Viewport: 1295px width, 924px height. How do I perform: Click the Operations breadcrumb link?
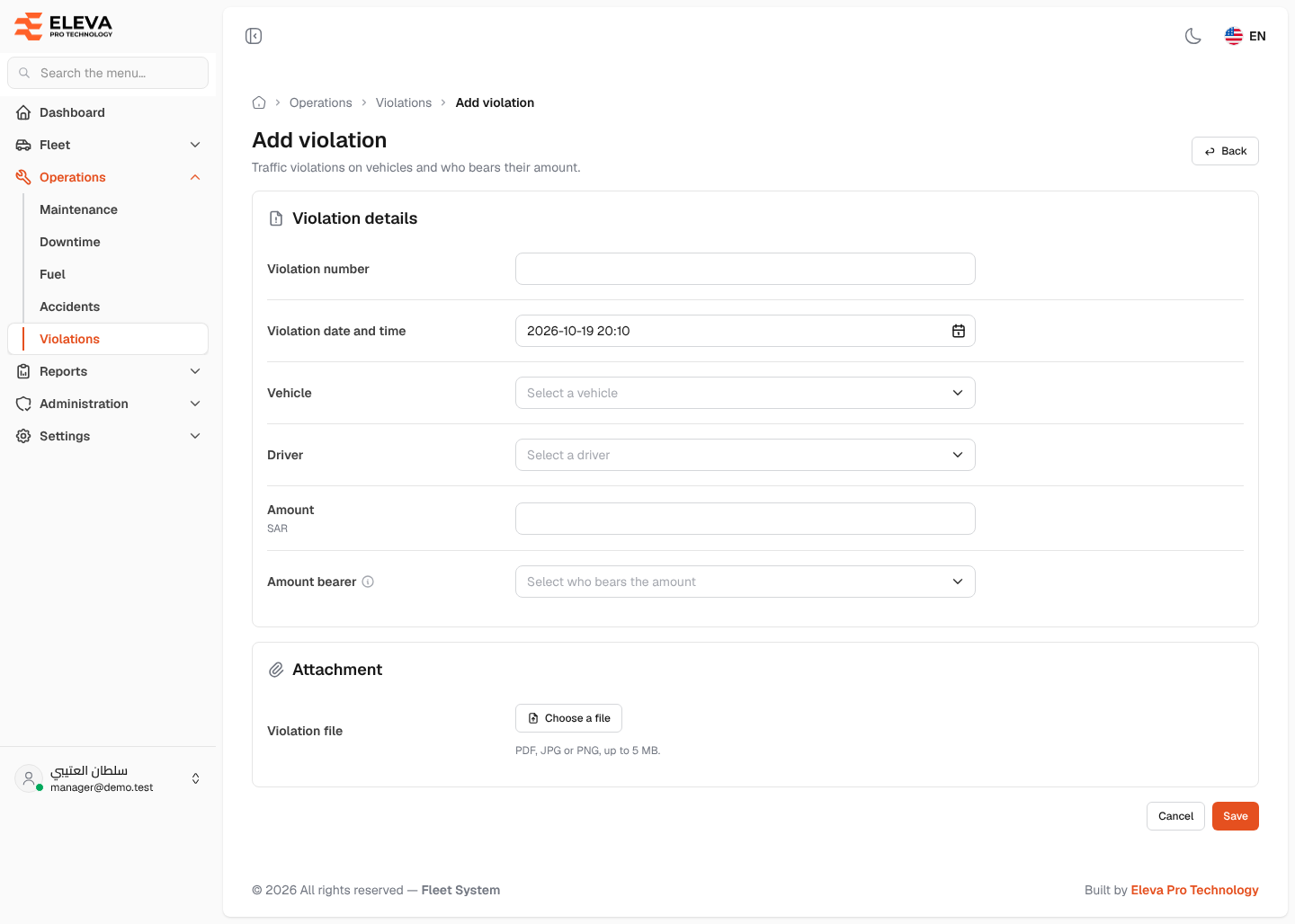(321, 102)
